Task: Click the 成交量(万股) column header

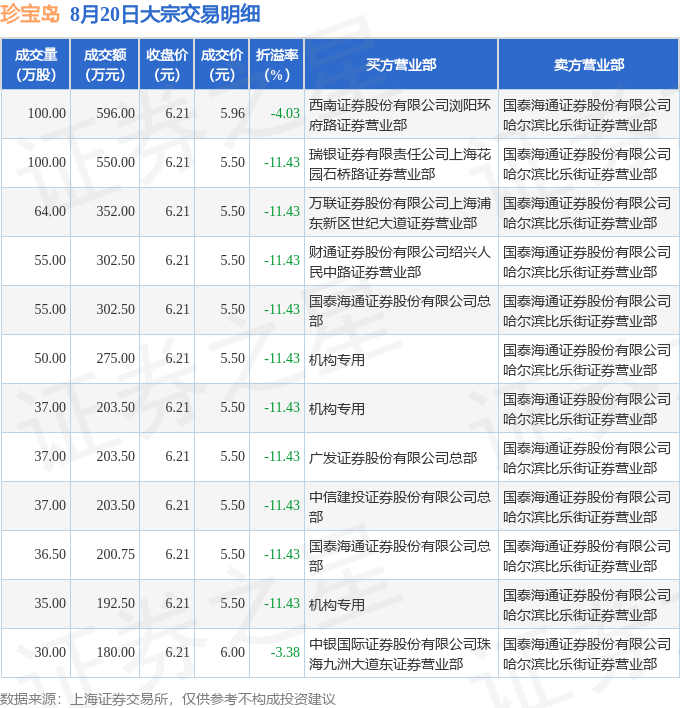Action: [x=36, y=64]
